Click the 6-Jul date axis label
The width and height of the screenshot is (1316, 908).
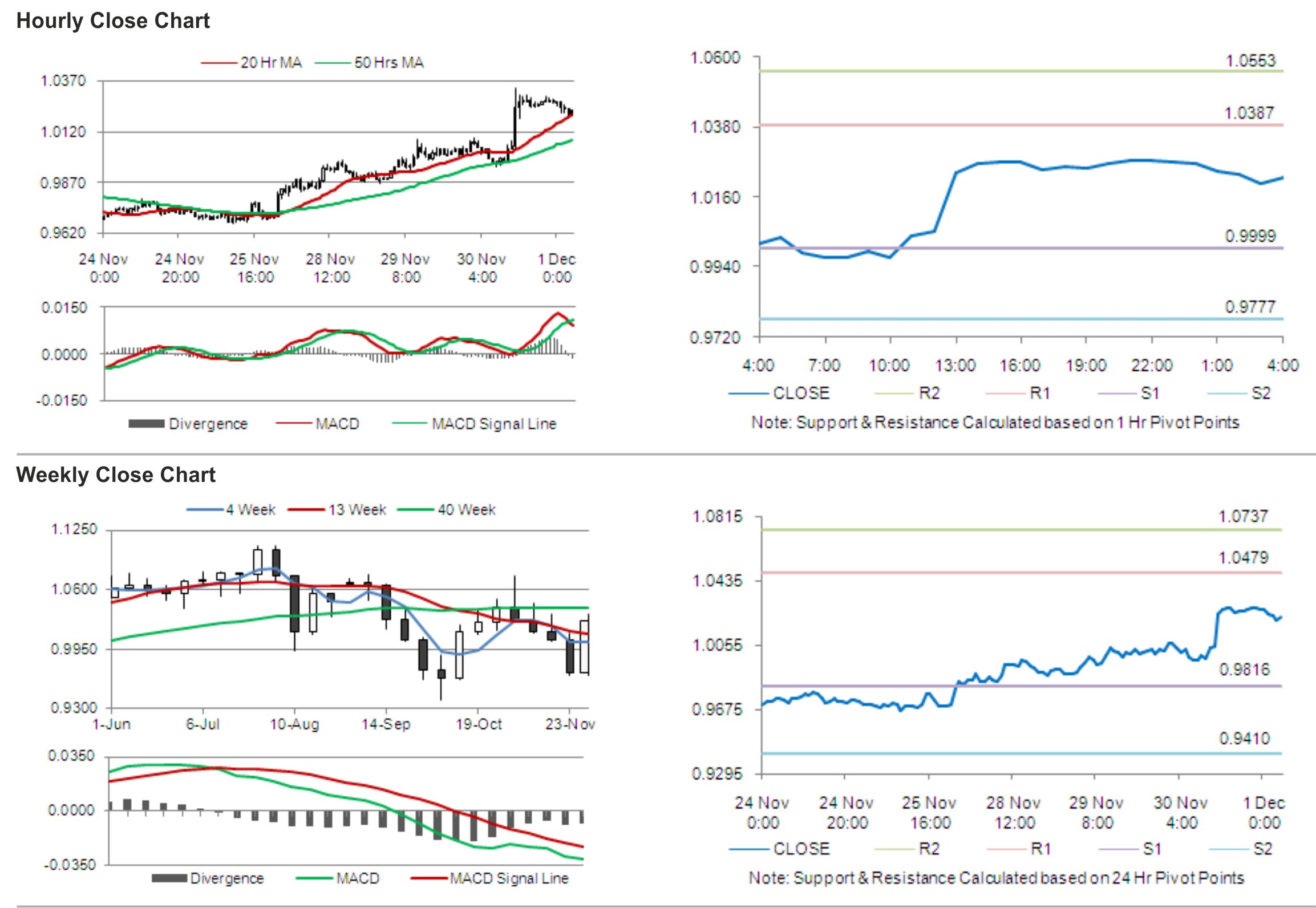coord(203,724)
